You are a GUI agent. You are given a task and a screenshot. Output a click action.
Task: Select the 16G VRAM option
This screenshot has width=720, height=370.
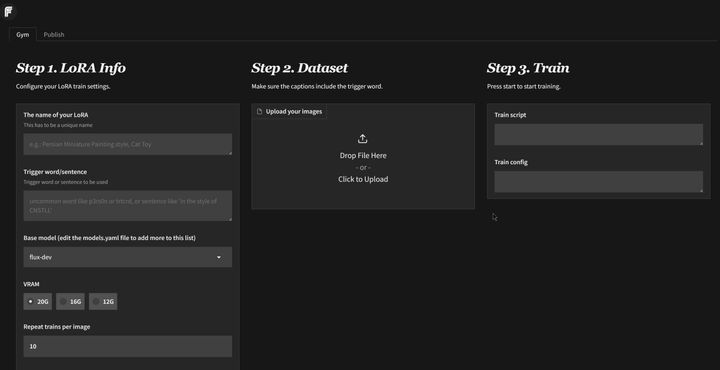tap(70, 302)
